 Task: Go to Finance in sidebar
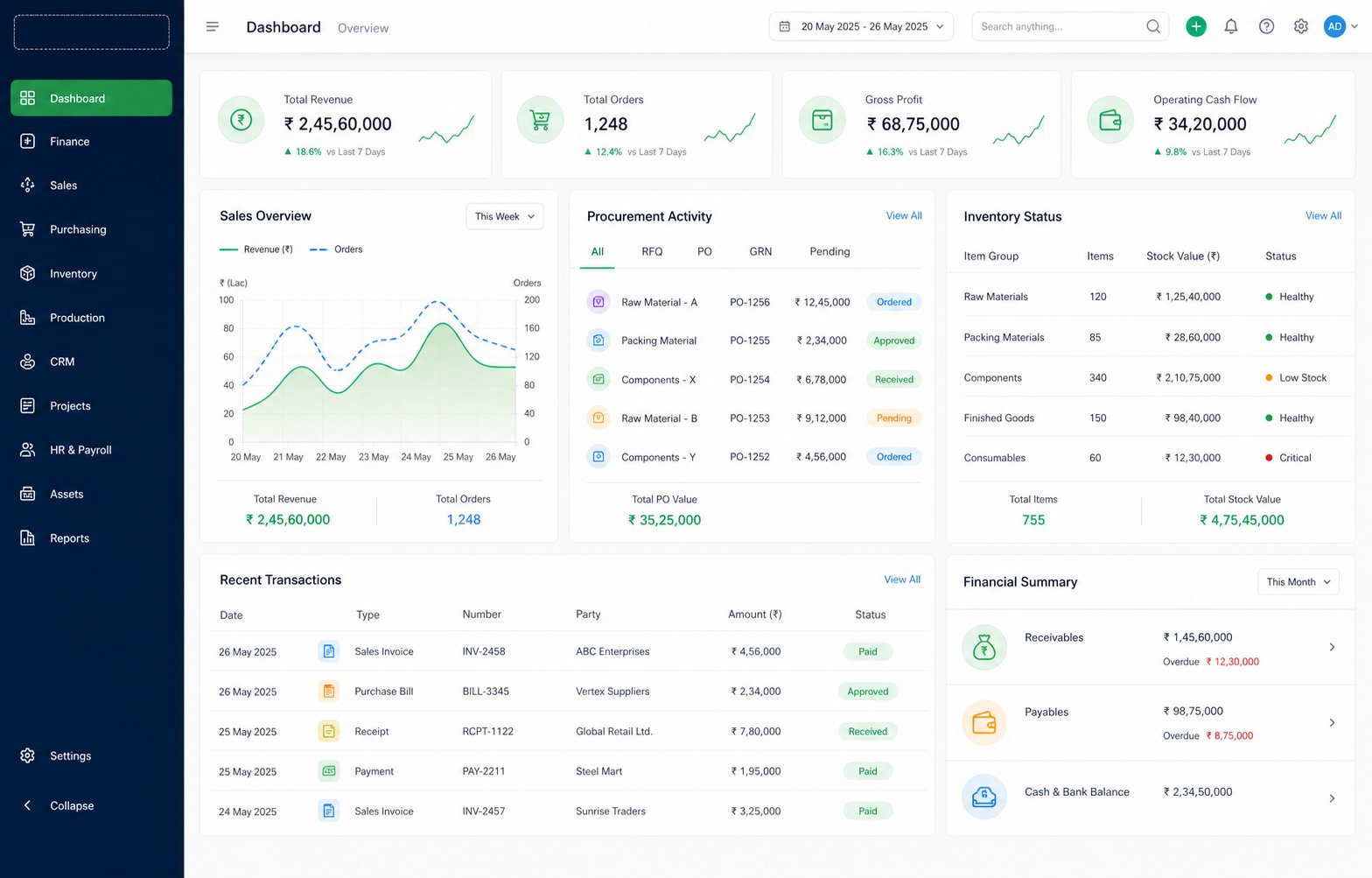[x=91, y=142]
